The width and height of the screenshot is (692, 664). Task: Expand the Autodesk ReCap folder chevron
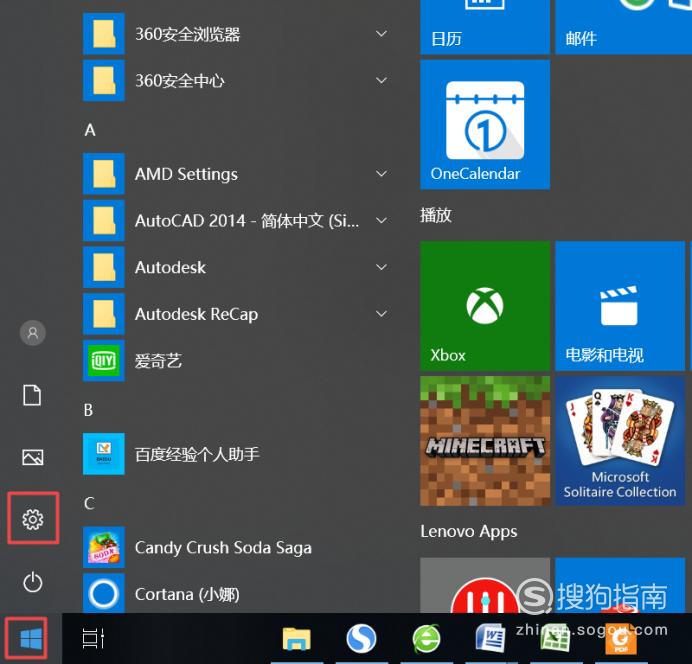click(381, 314)
